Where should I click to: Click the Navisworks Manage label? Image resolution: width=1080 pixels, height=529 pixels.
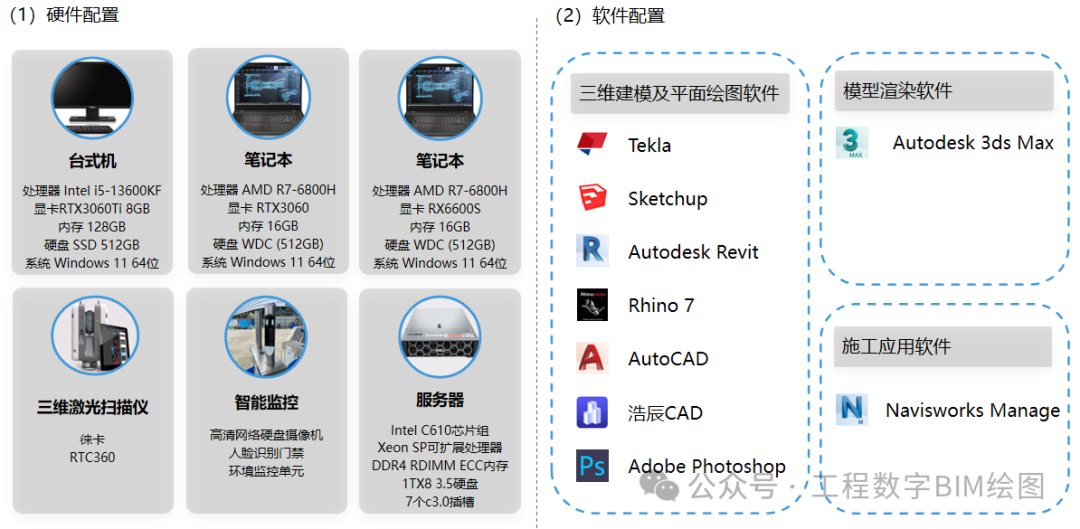(x=973, y=411)
